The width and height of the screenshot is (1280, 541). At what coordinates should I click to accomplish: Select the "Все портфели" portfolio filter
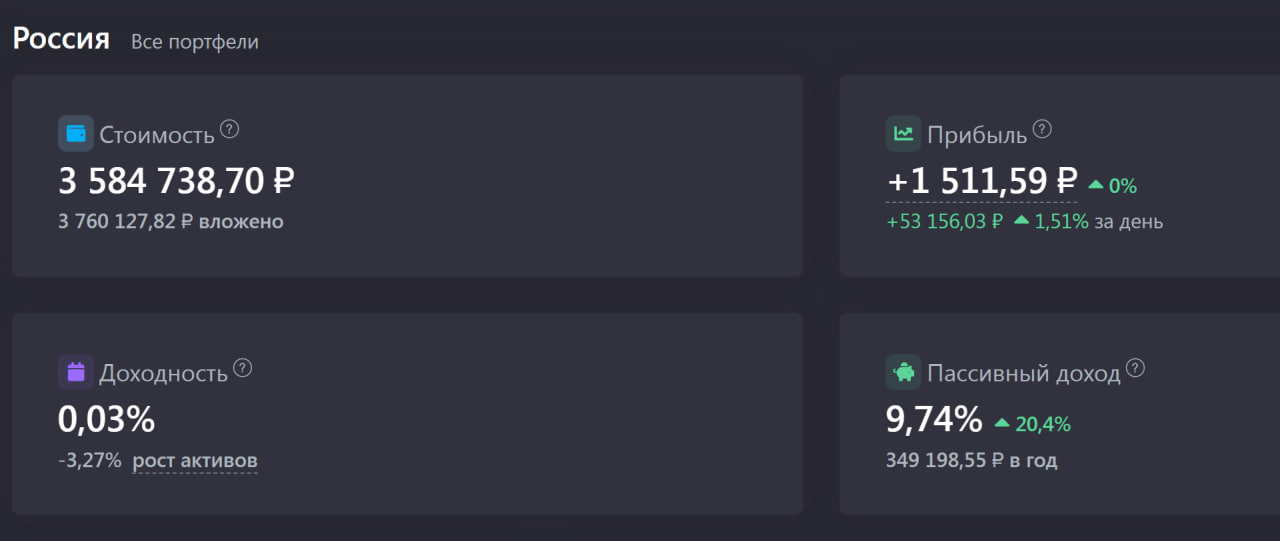click(x=195, y=42)
